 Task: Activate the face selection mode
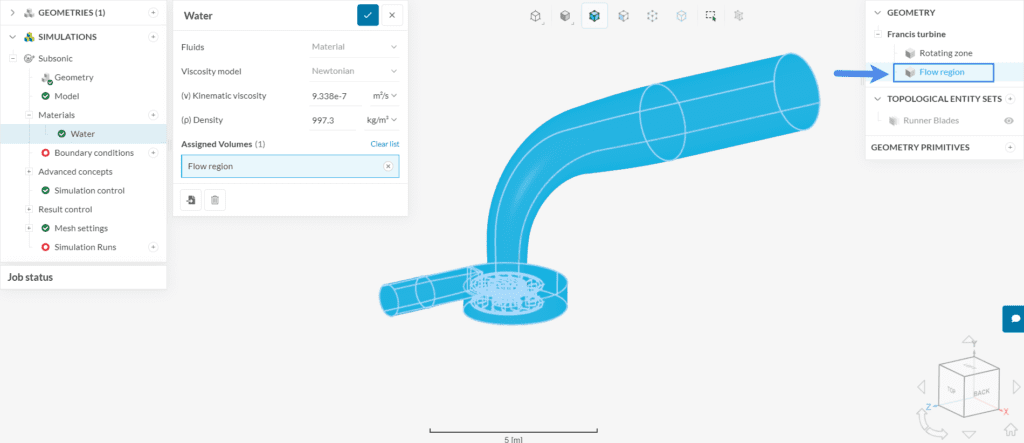point(624,16)
